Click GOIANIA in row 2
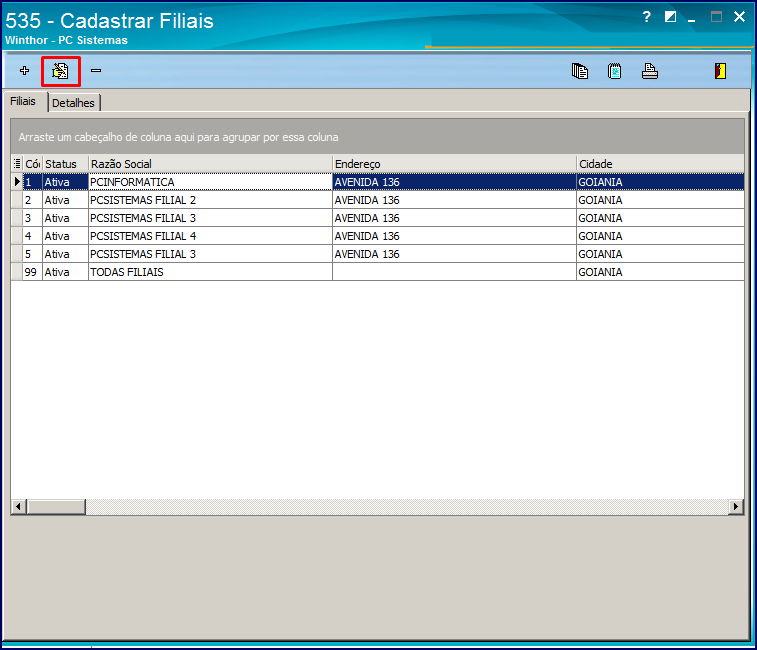This screenshot has height=650, width=757. pyautogui.click(x=660, y=200)
